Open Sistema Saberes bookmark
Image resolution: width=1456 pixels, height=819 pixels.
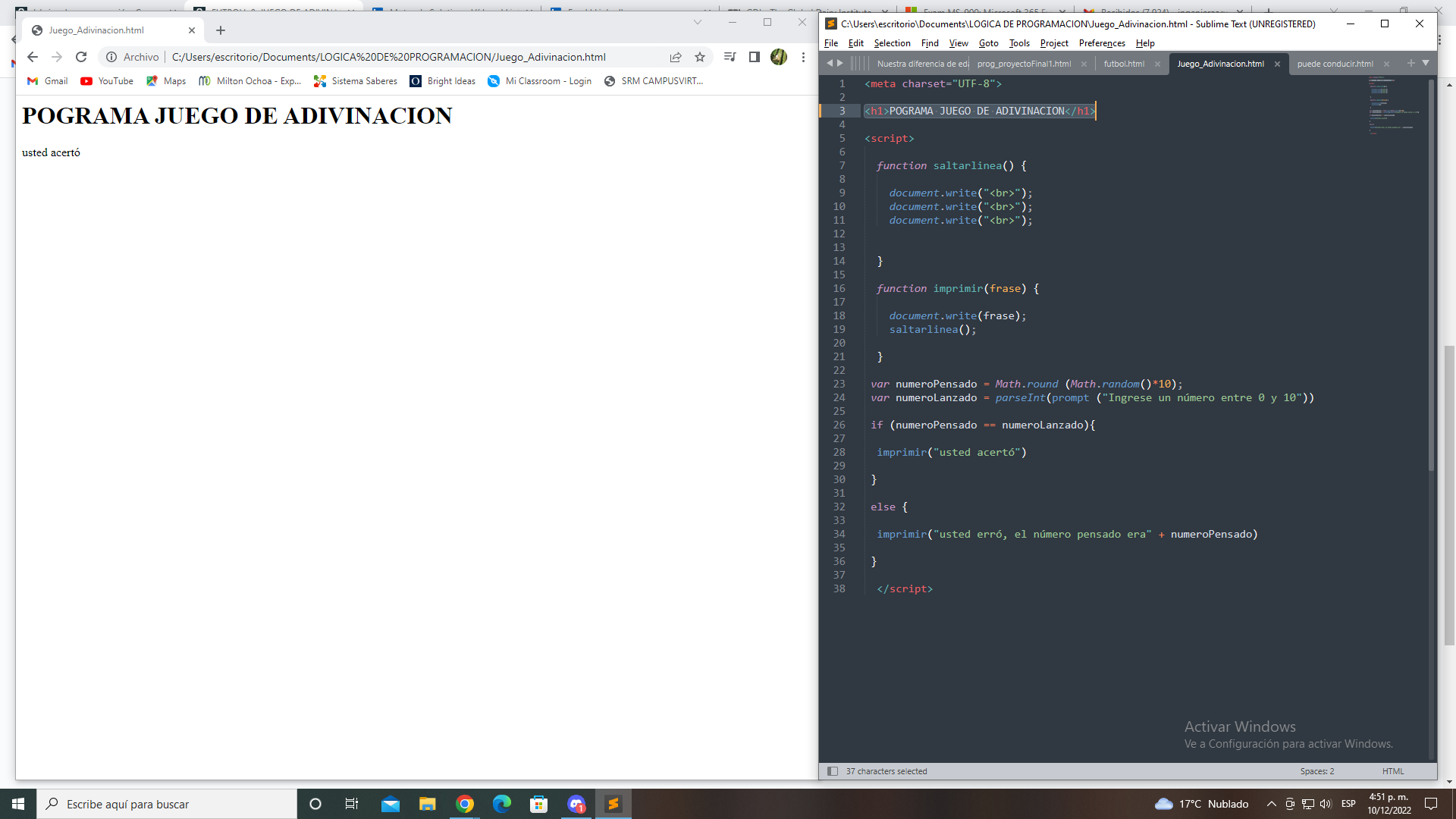click(x=356, y=81)
